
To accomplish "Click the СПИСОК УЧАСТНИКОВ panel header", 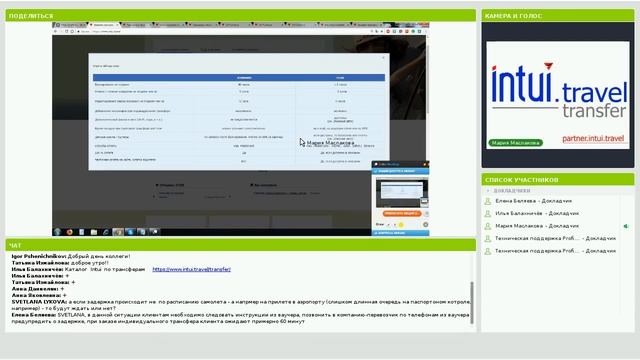I will [558, 180].
